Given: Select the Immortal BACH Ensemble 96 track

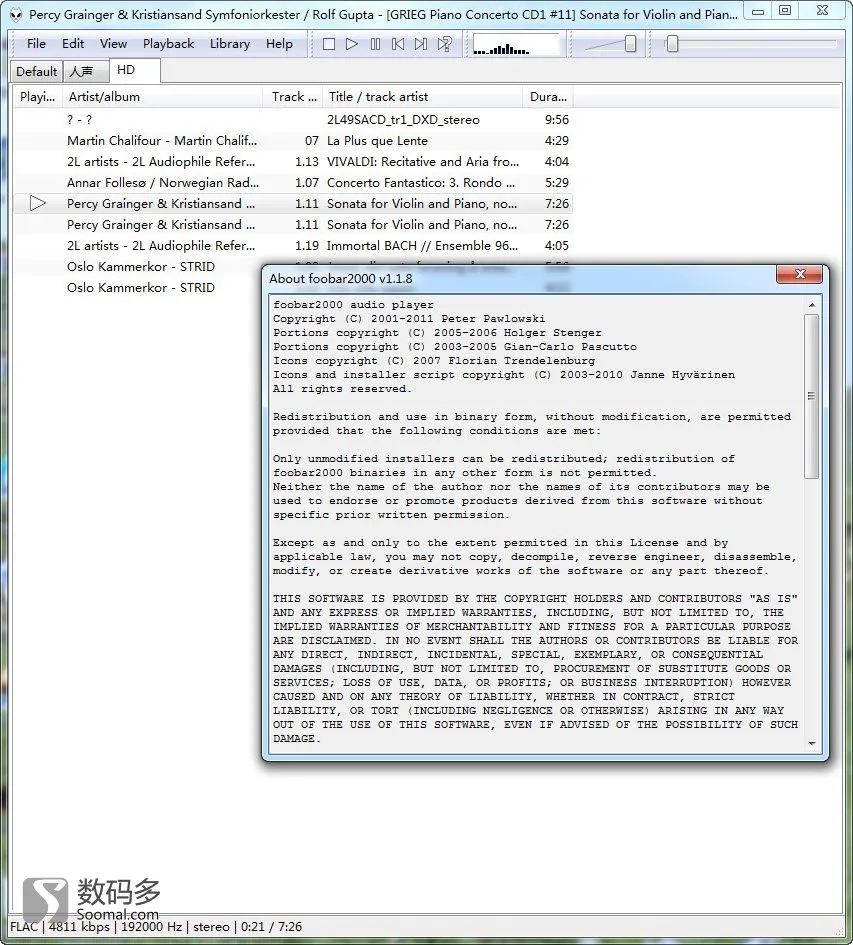Looking at the screenshot, I should tap(293, 246).
